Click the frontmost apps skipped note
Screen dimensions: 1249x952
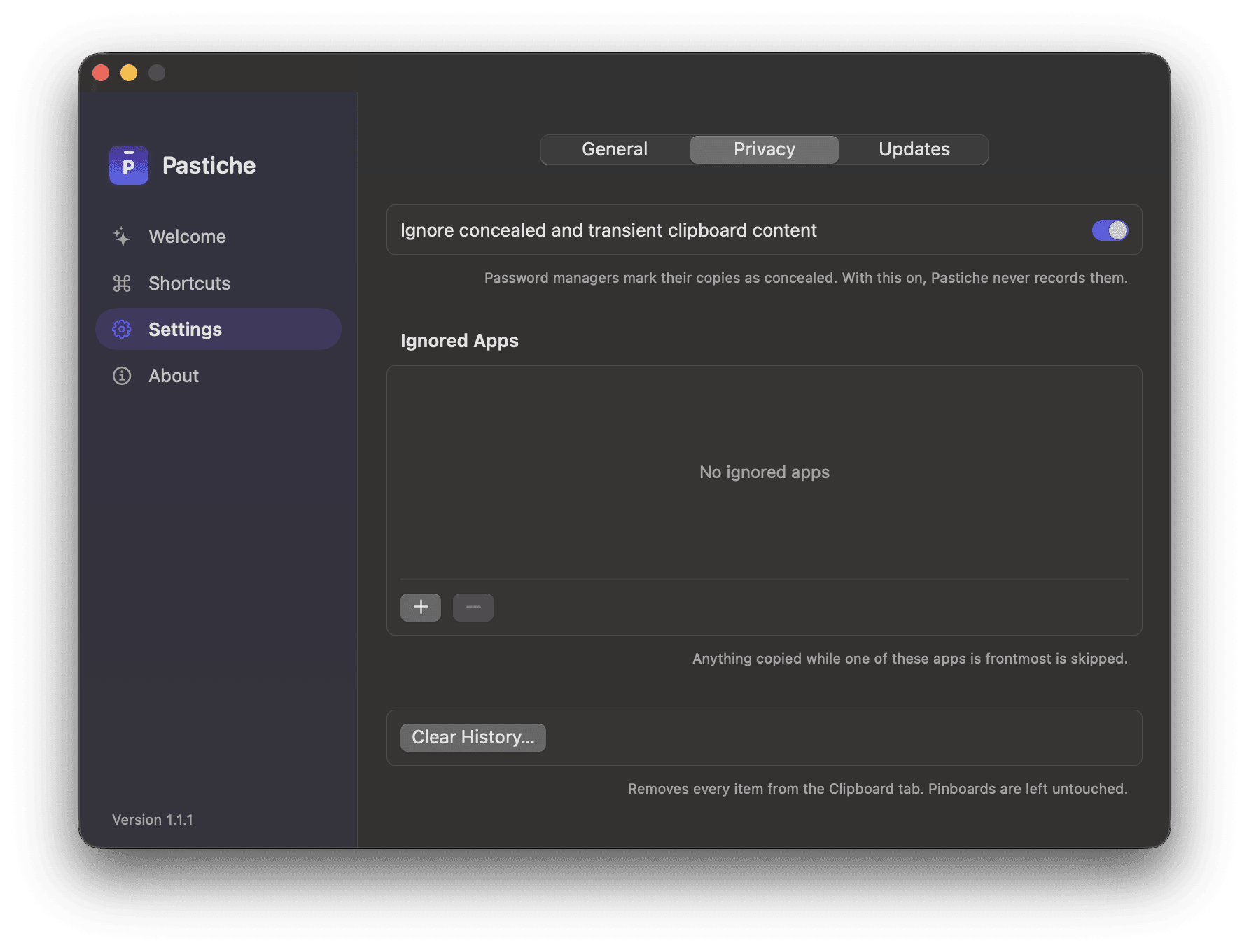tap(910, 659)
